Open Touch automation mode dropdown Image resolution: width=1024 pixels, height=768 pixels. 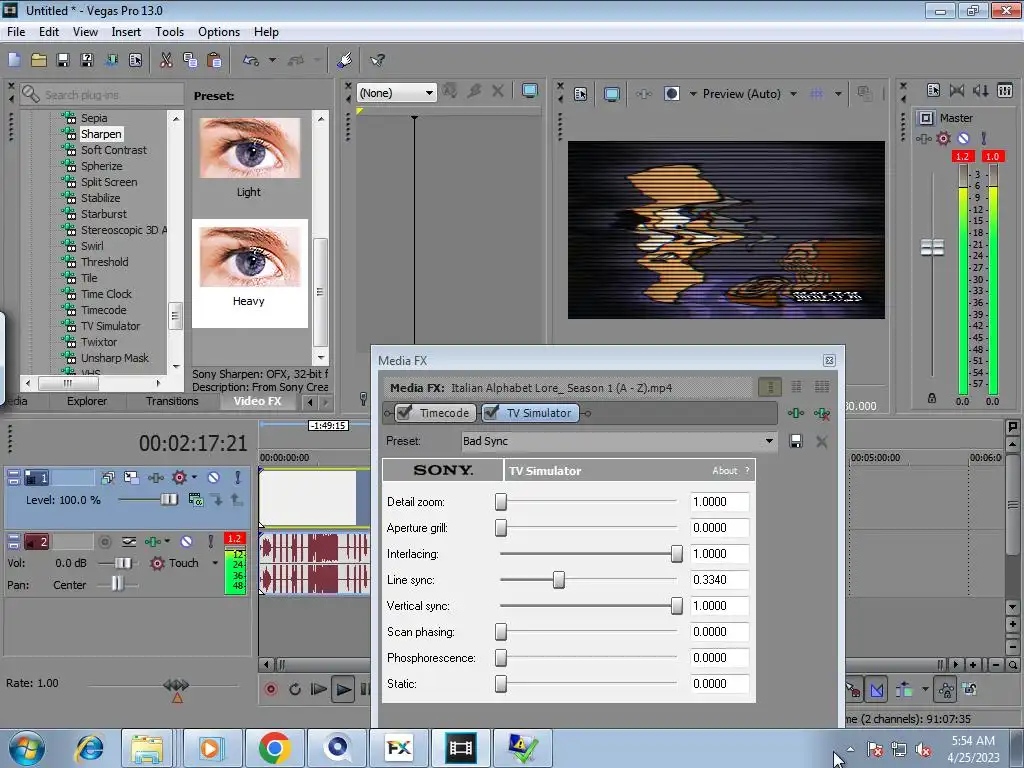(x=215, y=563)
